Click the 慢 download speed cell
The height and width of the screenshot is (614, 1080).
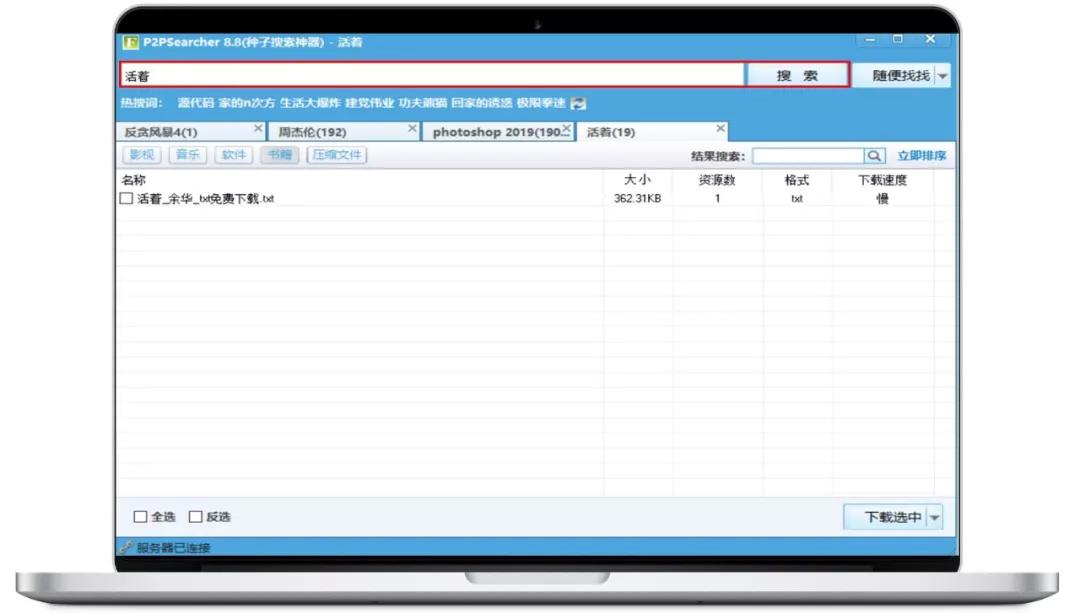[882, 198]
